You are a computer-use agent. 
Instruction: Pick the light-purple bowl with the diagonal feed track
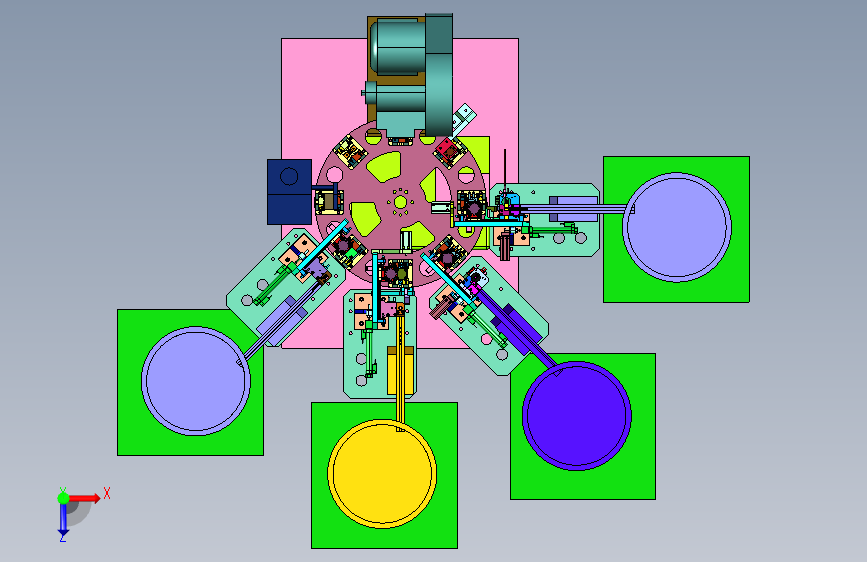pos(196,381)
